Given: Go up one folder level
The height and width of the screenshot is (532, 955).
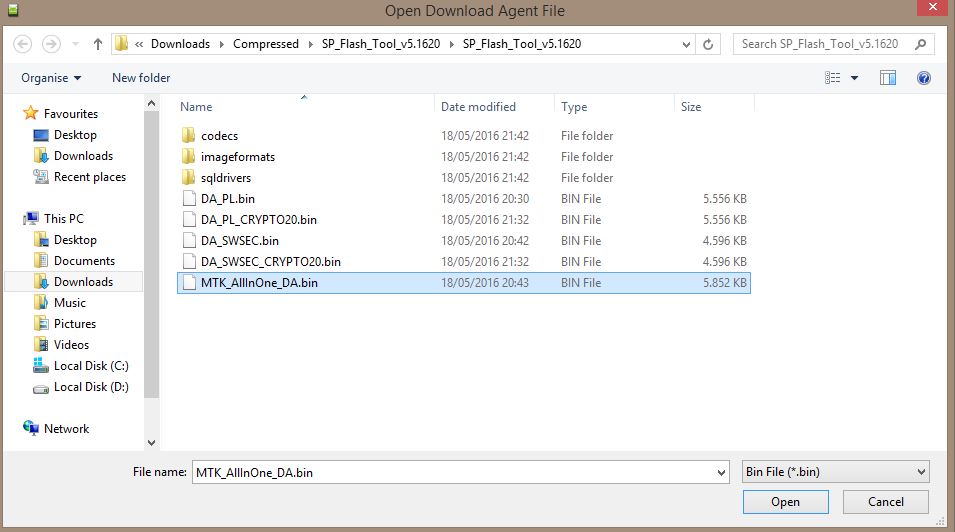Looking at the screenshot, I should [97, 44].
